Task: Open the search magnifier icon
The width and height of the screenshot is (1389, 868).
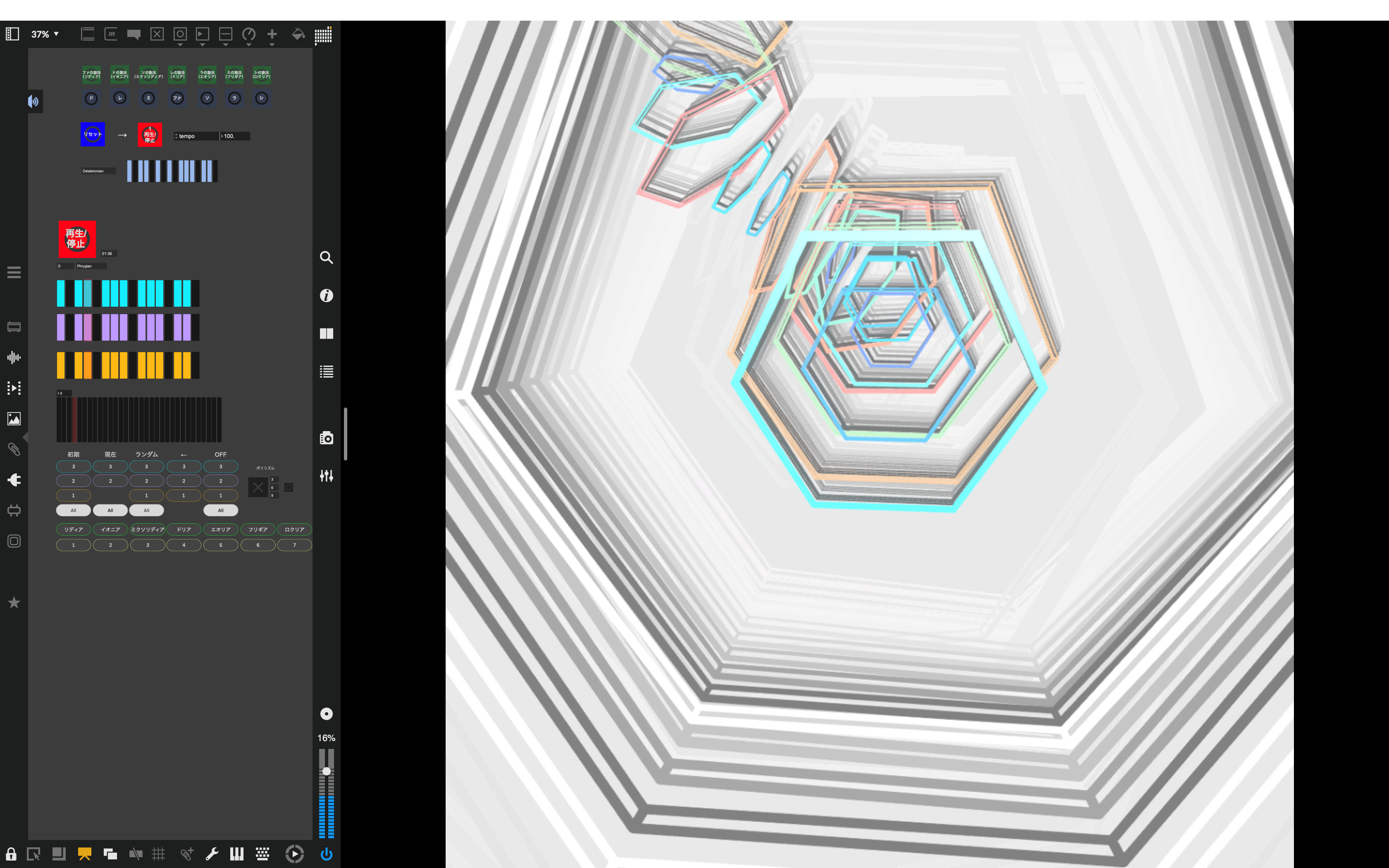Action: [326, 257]
